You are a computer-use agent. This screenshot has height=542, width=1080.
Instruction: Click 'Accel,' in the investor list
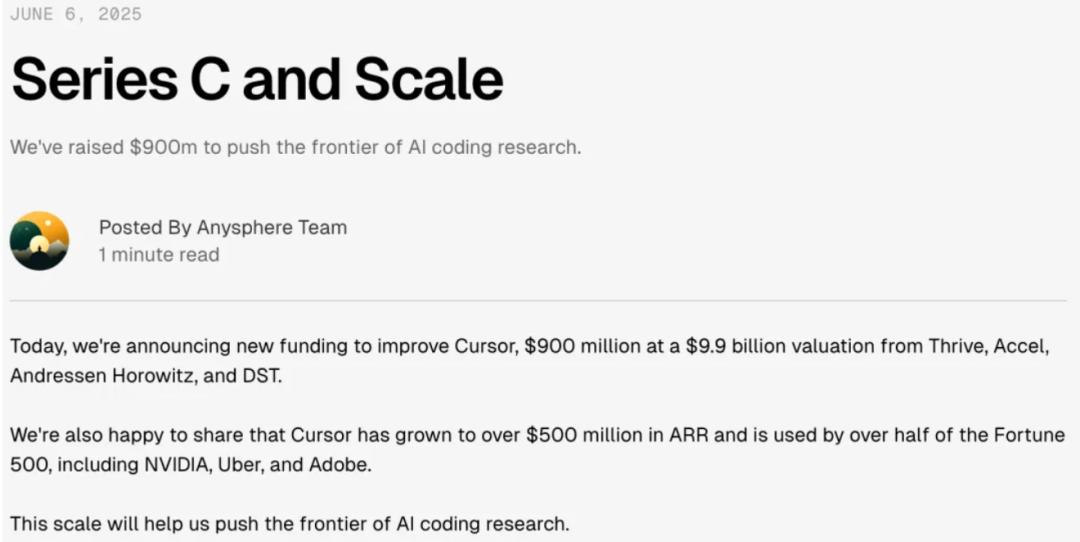pyautogui.click(x=1021, y=346)
